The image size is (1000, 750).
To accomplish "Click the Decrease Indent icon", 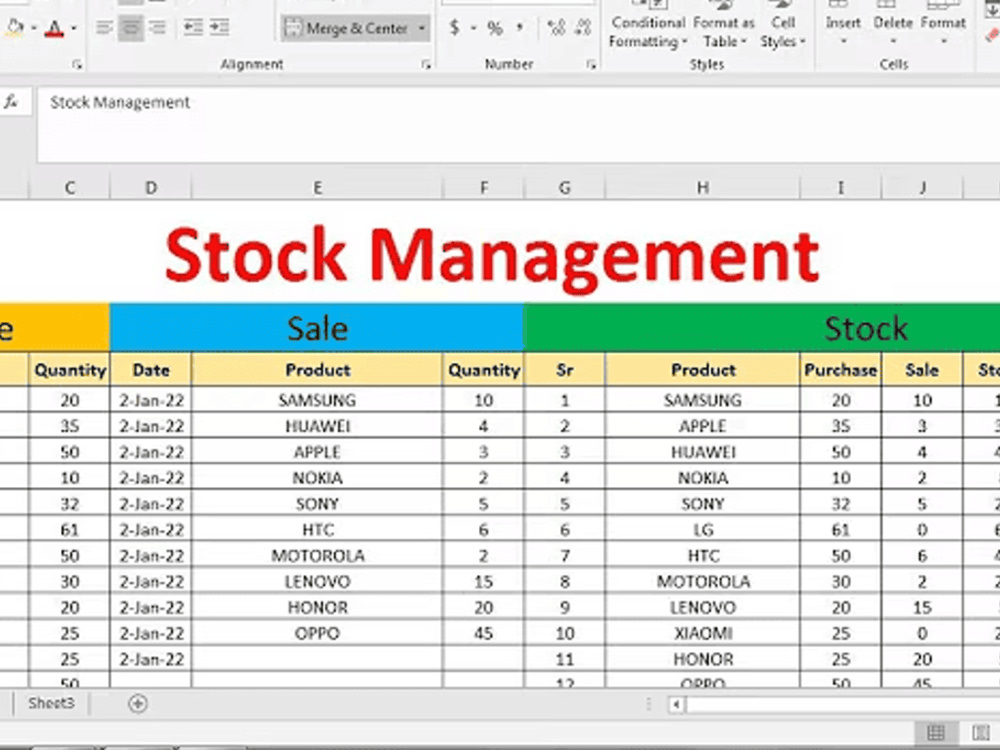I will click(193, 27).
